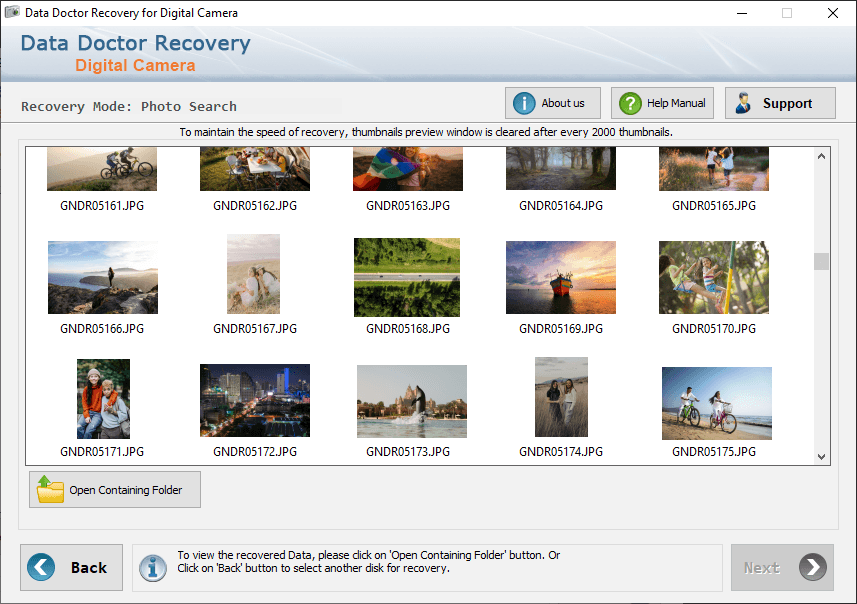The height and width of the screenshot is (604, 857).
Task: Click the folder icon on Open Containing Folder
Action: pos(50,489)
